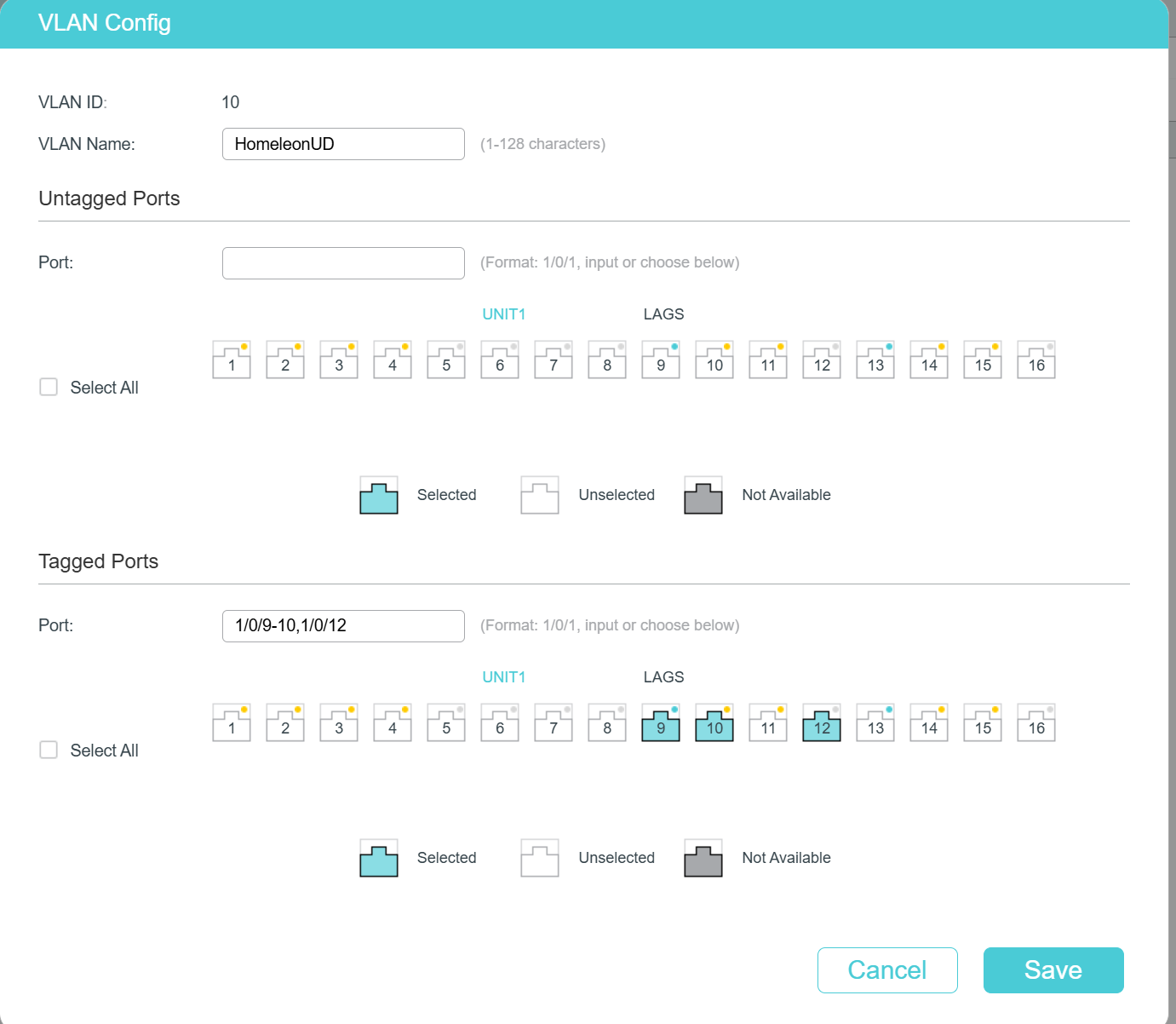This screenshot has height=1024, width=1176.
Task: Select untagged port 5 icon
Action: [x=446, y=361]
